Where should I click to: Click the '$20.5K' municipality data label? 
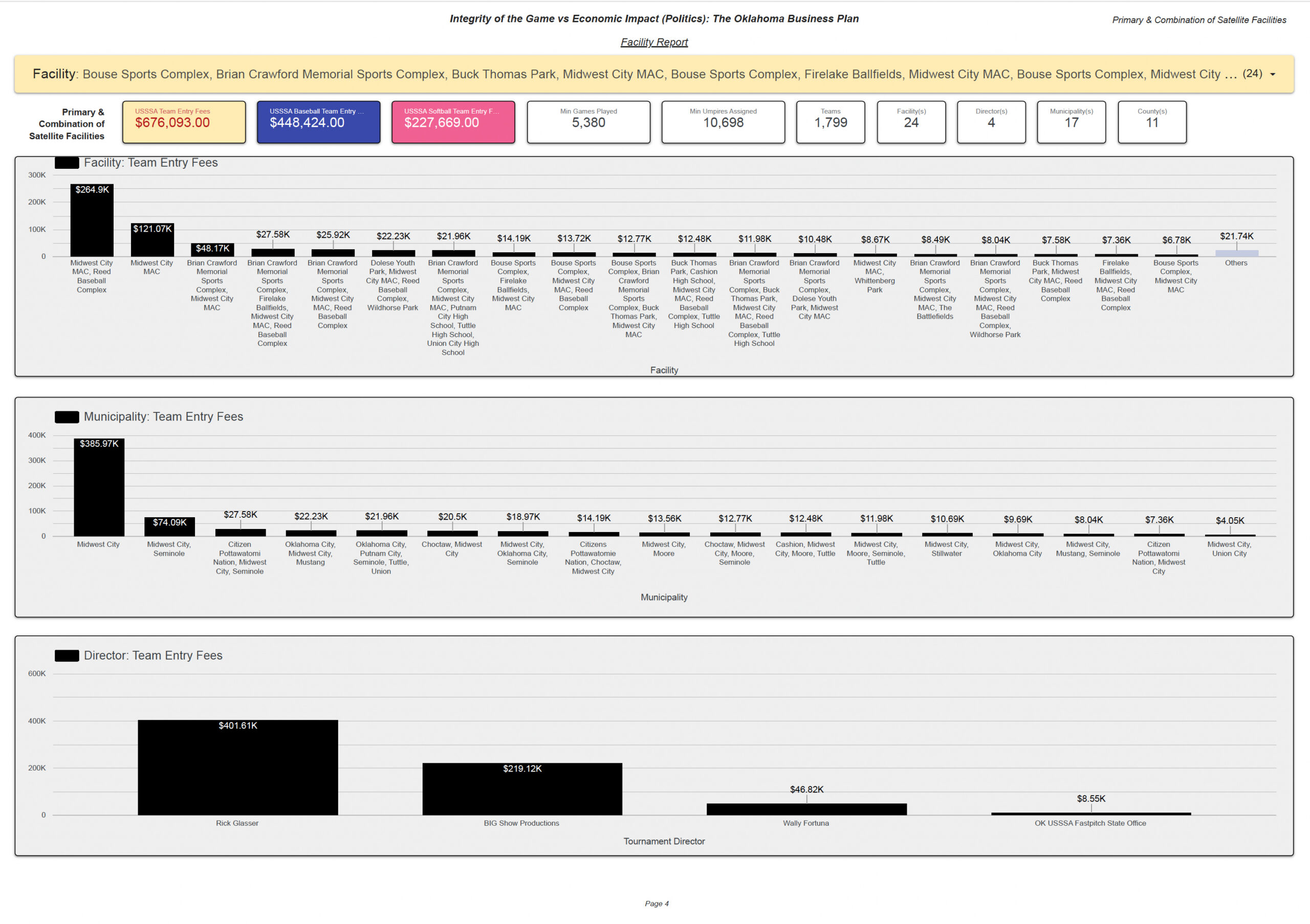452,517
